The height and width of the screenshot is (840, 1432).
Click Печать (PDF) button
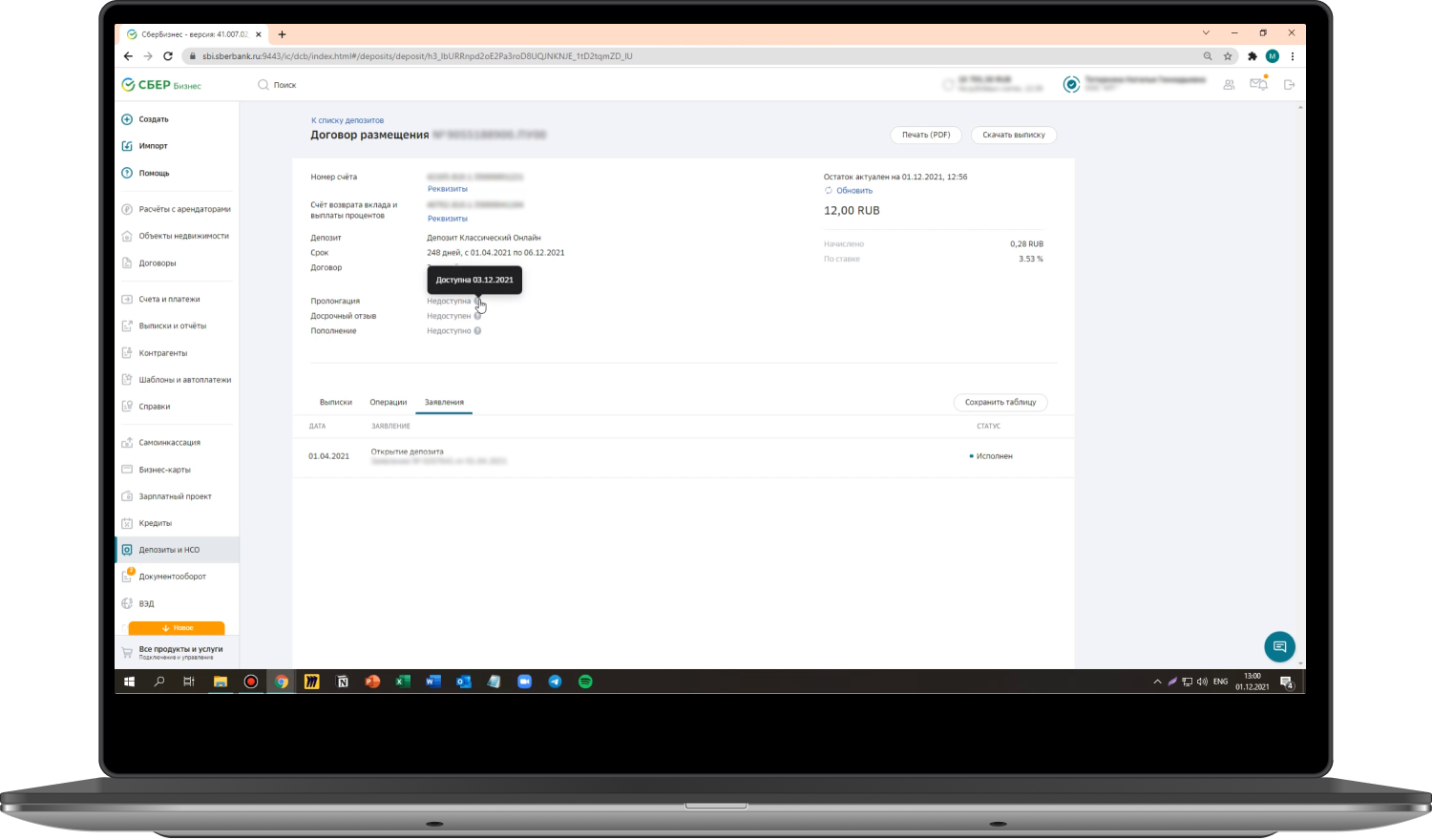click(926, 135)
